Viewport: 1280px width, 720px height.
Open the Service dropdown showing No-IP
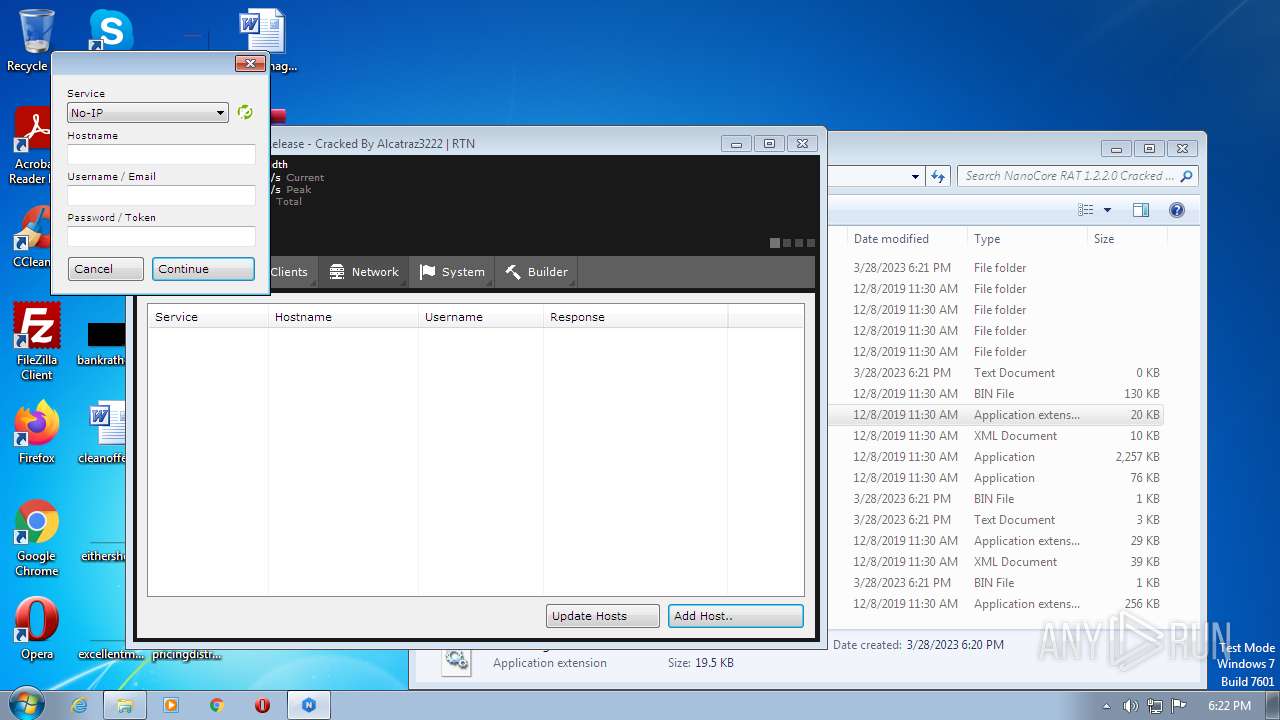point(148,113)
